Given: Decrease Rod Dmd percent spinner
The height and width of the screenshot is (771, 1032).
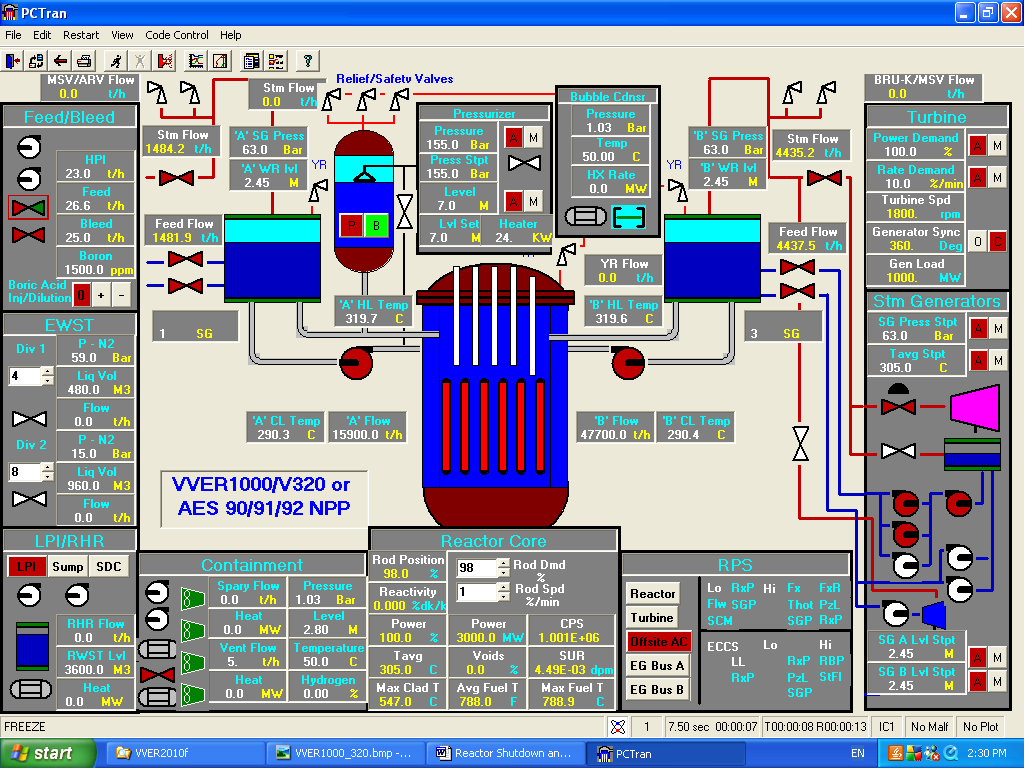Looking at the screenshot, I should coord(503,572).
